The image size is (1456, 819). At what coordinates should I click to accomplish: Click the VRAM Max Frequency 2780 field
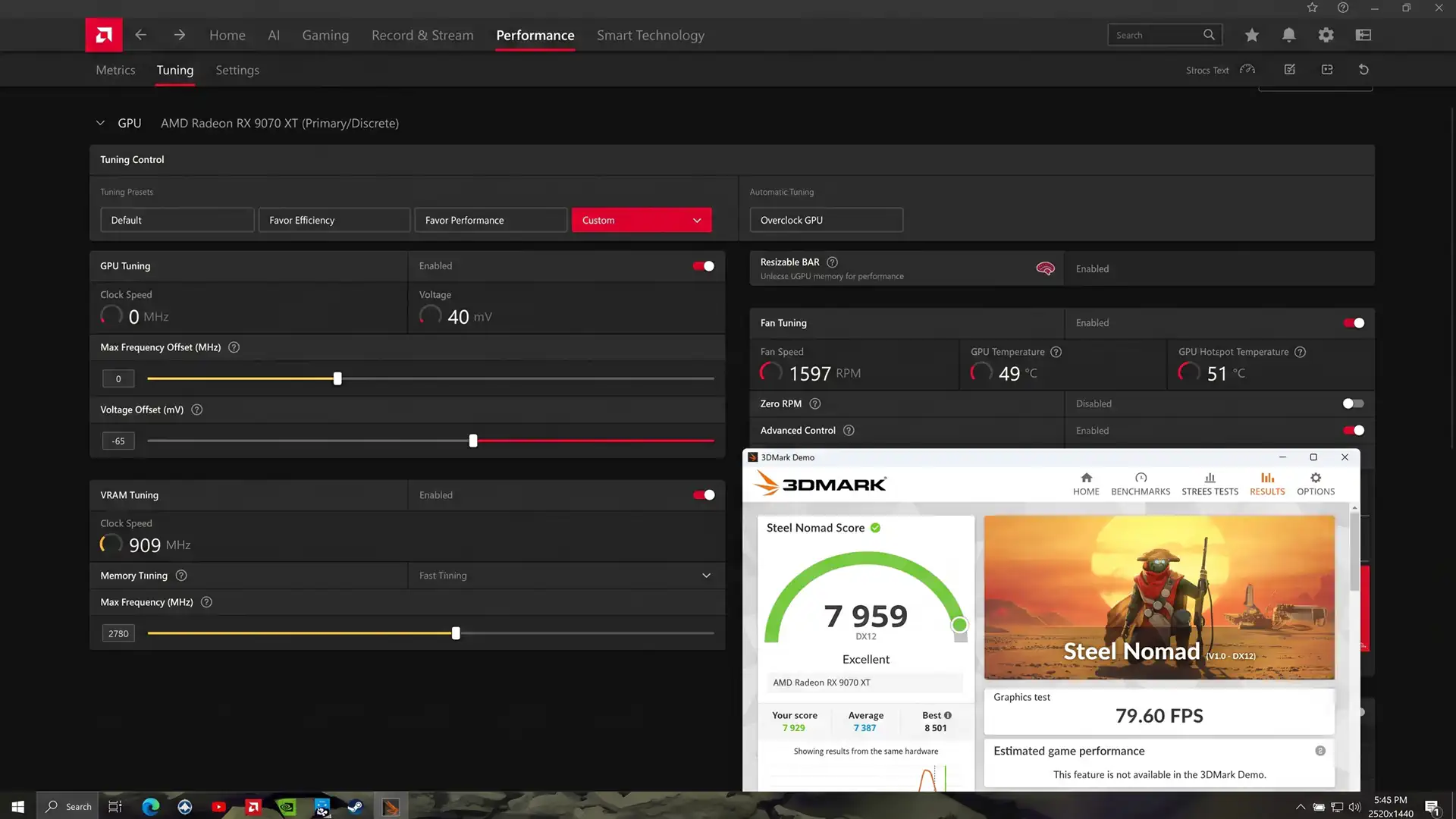click(x=118, y=633)
